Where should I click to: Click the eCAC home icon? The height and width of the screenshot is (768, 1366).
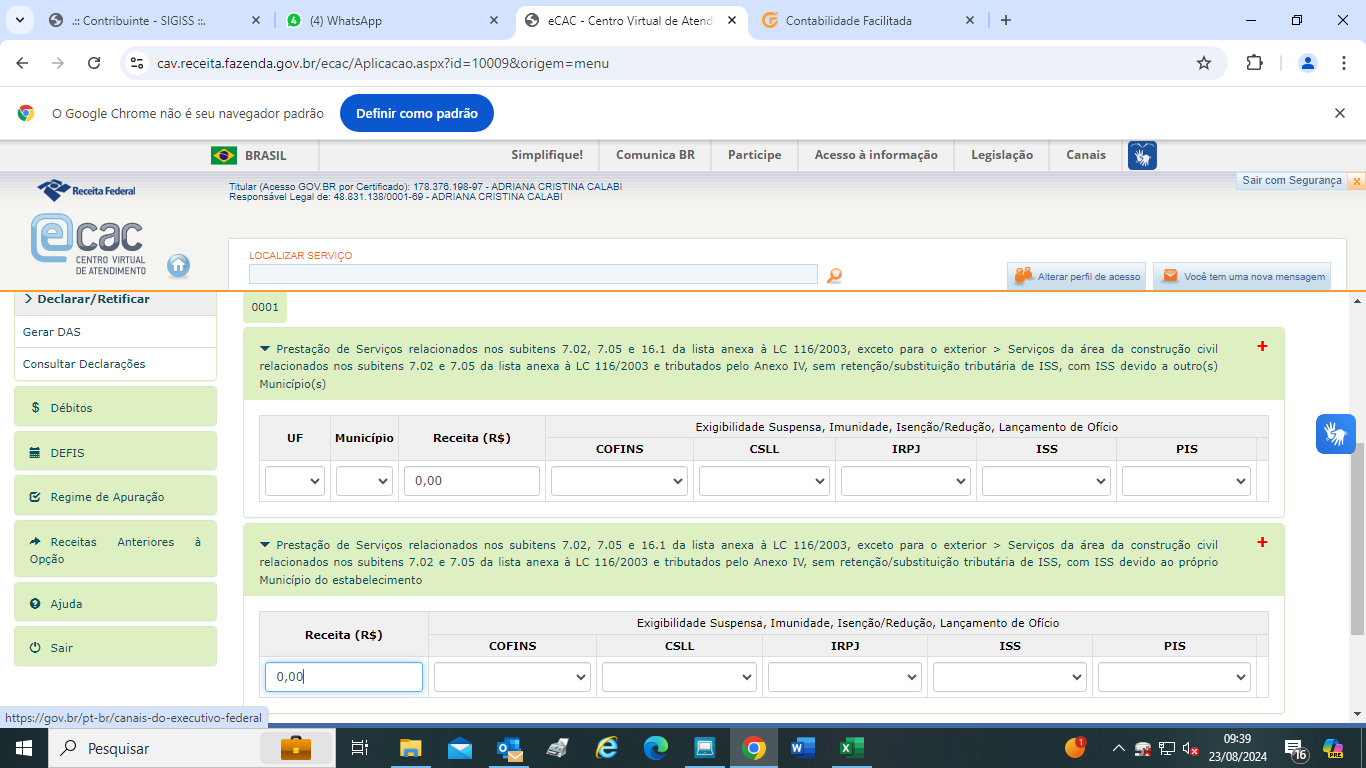(178, 265)
